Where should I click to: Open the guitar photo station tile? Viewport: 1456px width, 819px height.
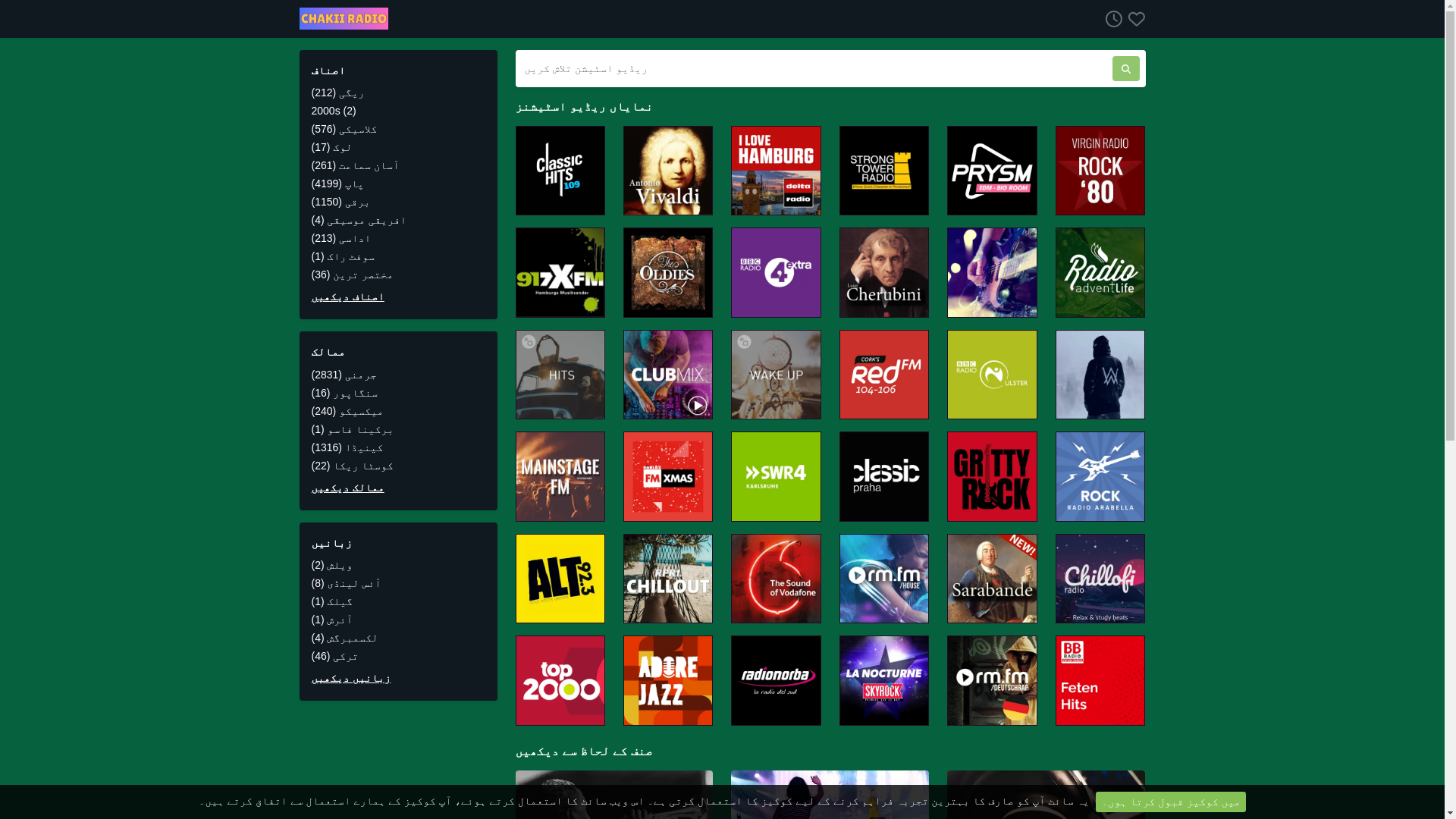(992, 273)
